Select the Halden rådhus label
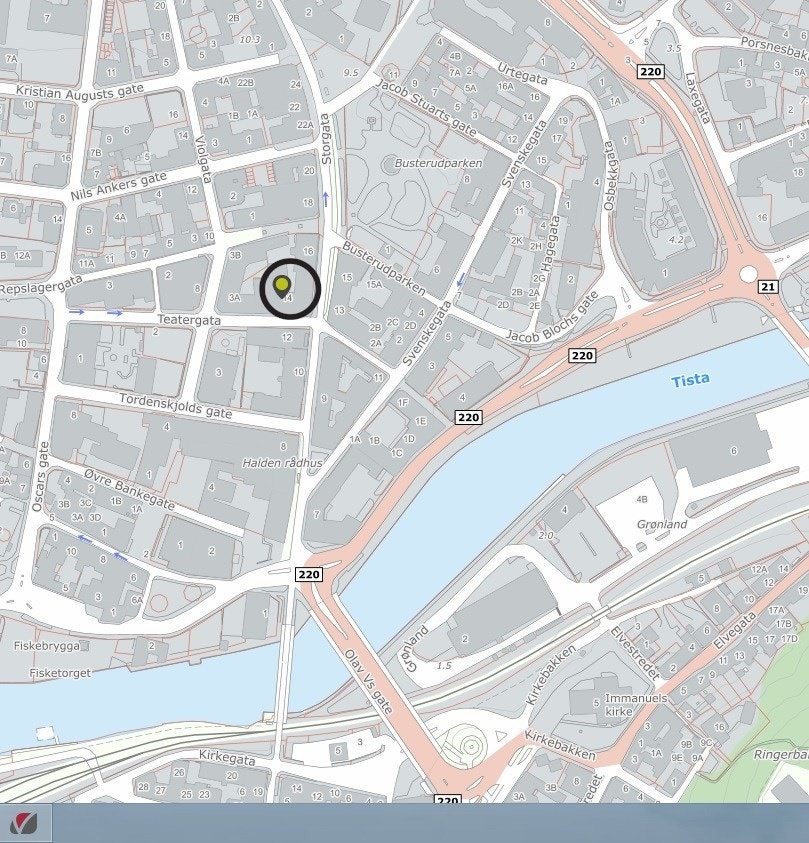809x843 pixels. pyautogui.click(x=282, y=462)
